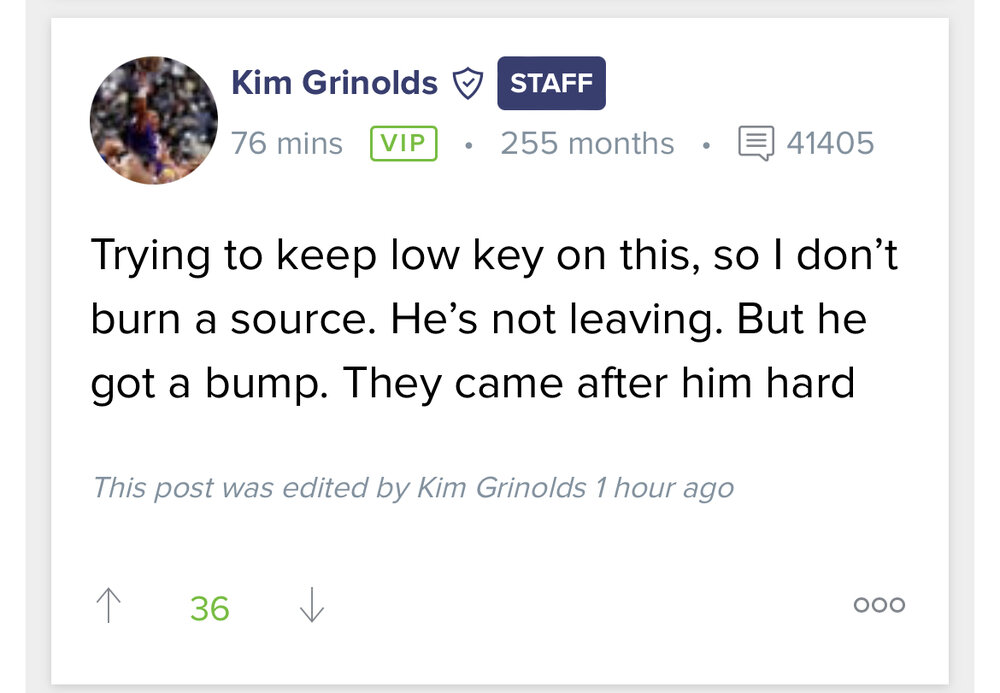The width and height of the screenshot is (1000, 693).
Task: Click the "This post was edited by" text
Action: coord(250,488)
